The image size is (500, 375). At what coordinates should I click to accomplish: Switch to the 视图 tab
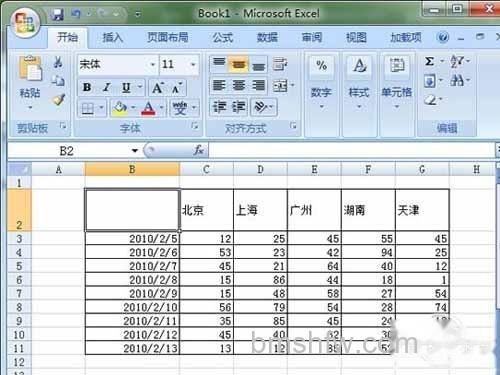(x=356, y=37)
